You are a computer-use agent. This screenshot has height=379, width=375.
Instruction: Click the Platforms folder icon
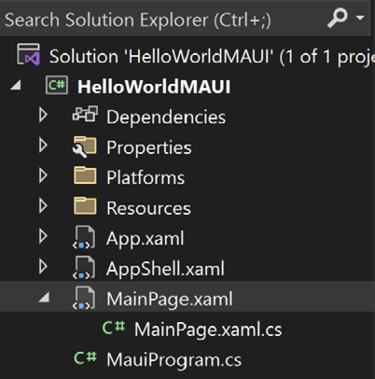click(x=85, y=175)
